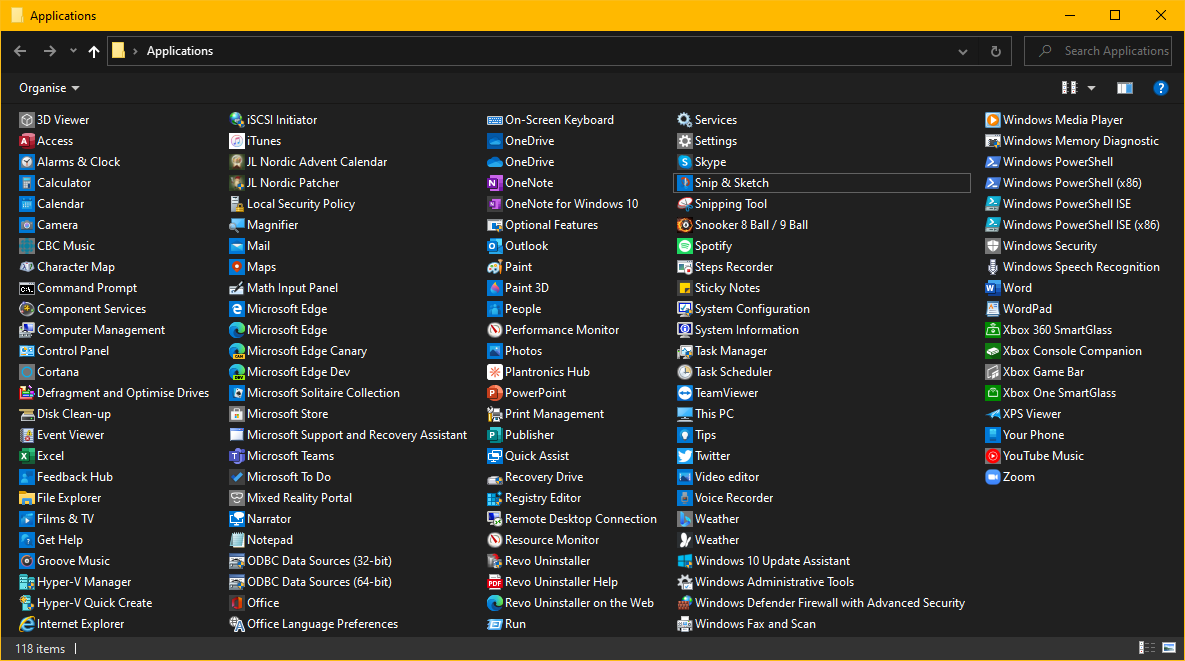
Task: Select the Zoom app icon
Action: (x=992, y=477)
